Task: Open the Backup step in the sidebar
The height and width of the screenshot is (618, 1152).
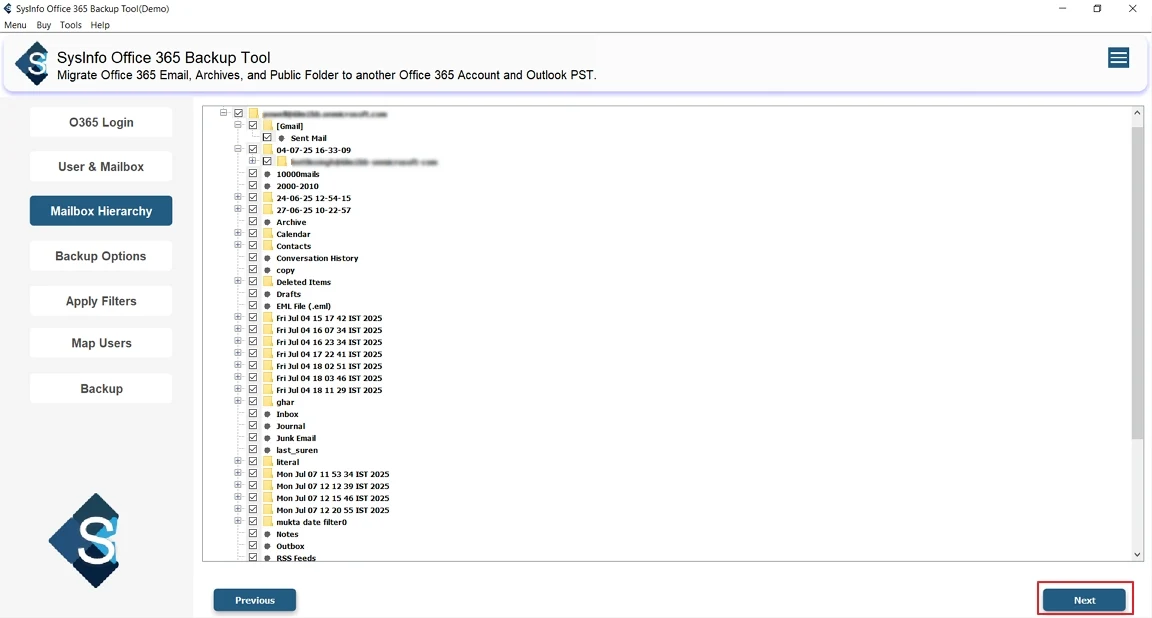Action: tap(101, 389)
